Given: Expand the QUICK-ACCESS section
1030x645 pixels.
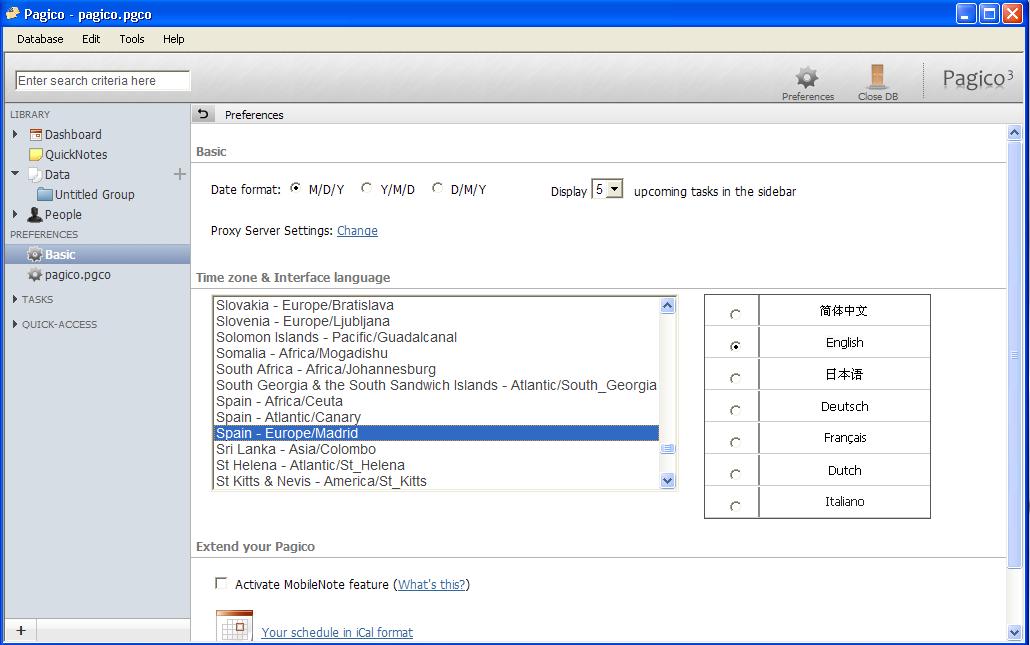Looking at the screenshot, I should coord(15,324).
